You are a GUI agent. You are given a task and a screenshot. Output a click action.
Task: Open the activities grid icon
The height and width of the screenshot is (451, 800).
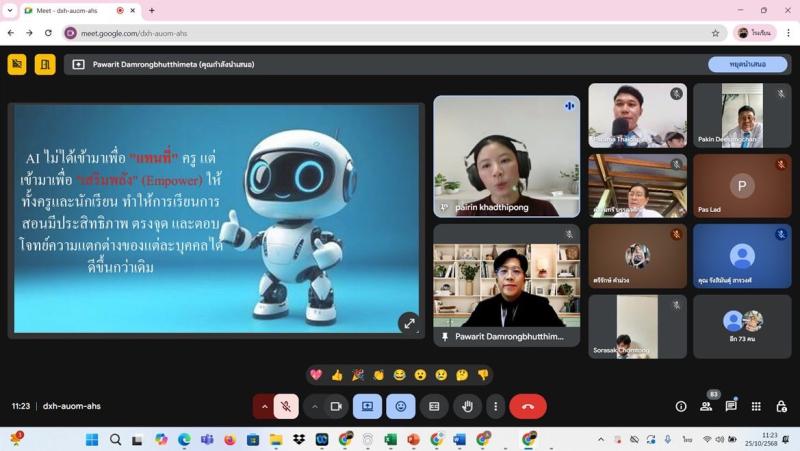click(756, 406)
